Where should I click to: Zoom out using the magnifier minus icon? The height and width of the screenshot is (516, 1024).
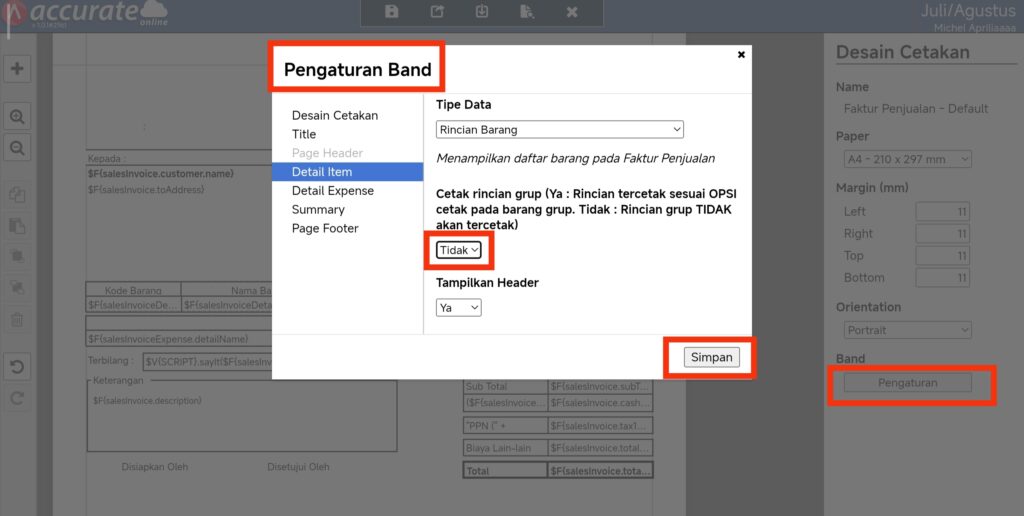[x=17, y=148]
